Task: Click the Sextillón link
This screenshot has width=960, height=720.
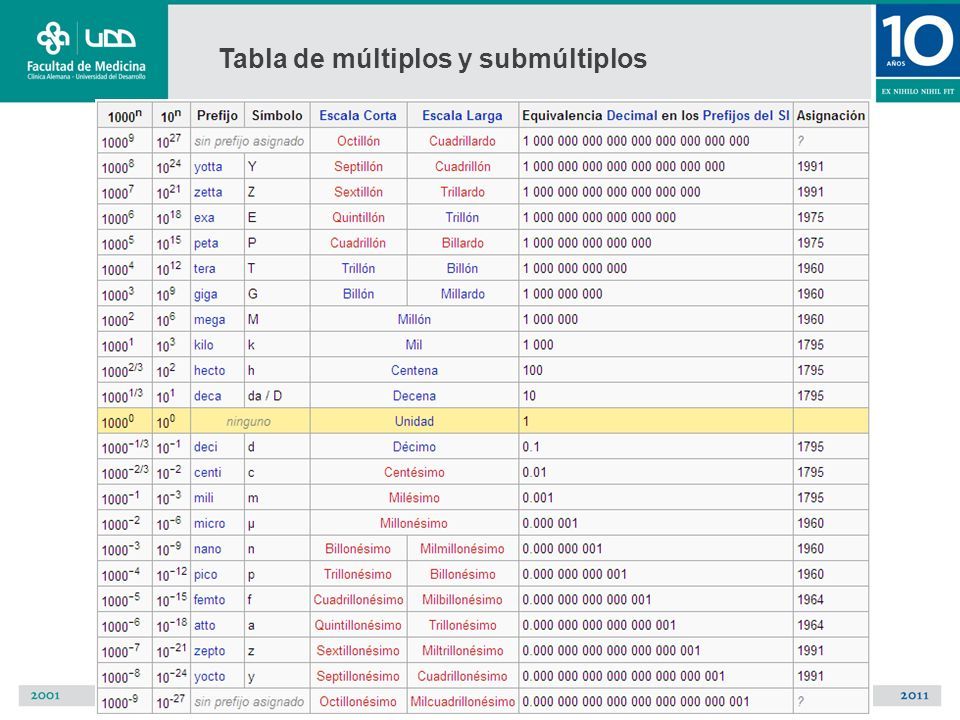Action: (x=358, y=192)
